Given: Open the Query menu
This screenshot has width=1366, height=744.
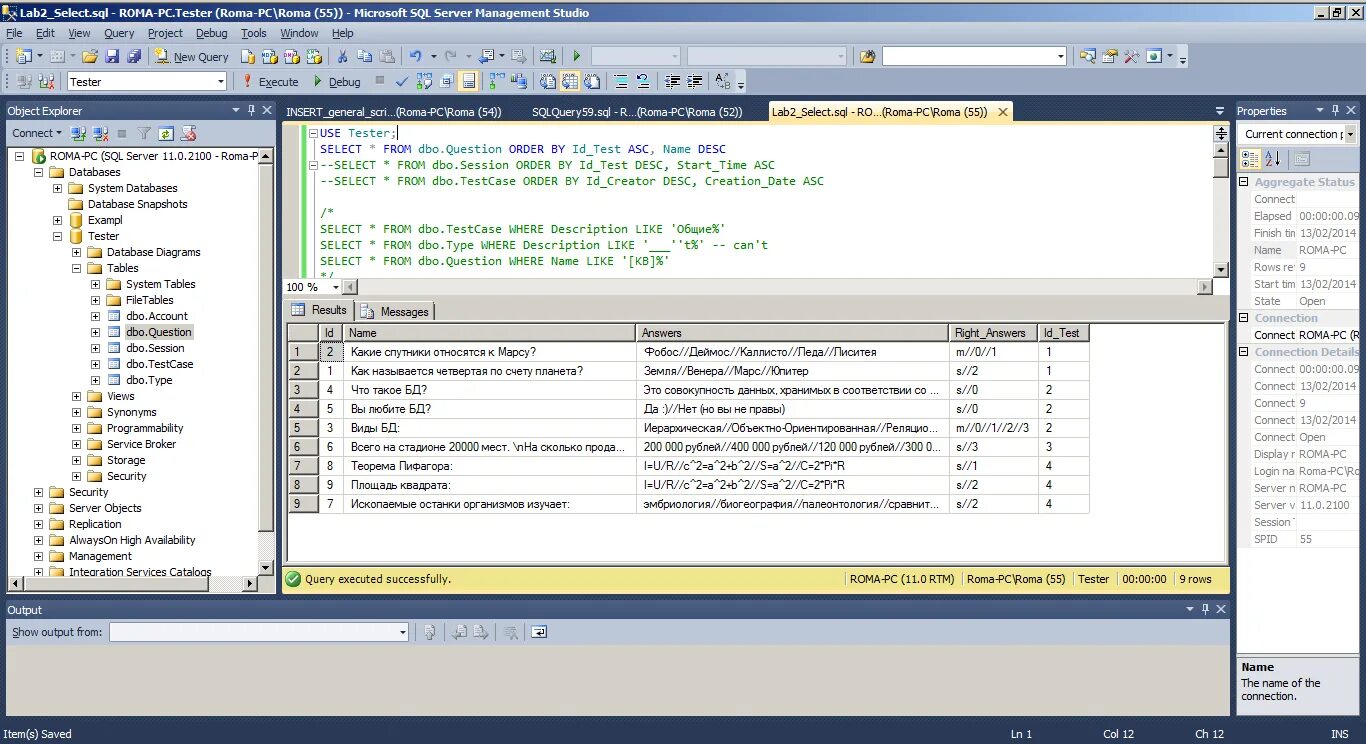Looking at the screenshot, I should (119, 33).
